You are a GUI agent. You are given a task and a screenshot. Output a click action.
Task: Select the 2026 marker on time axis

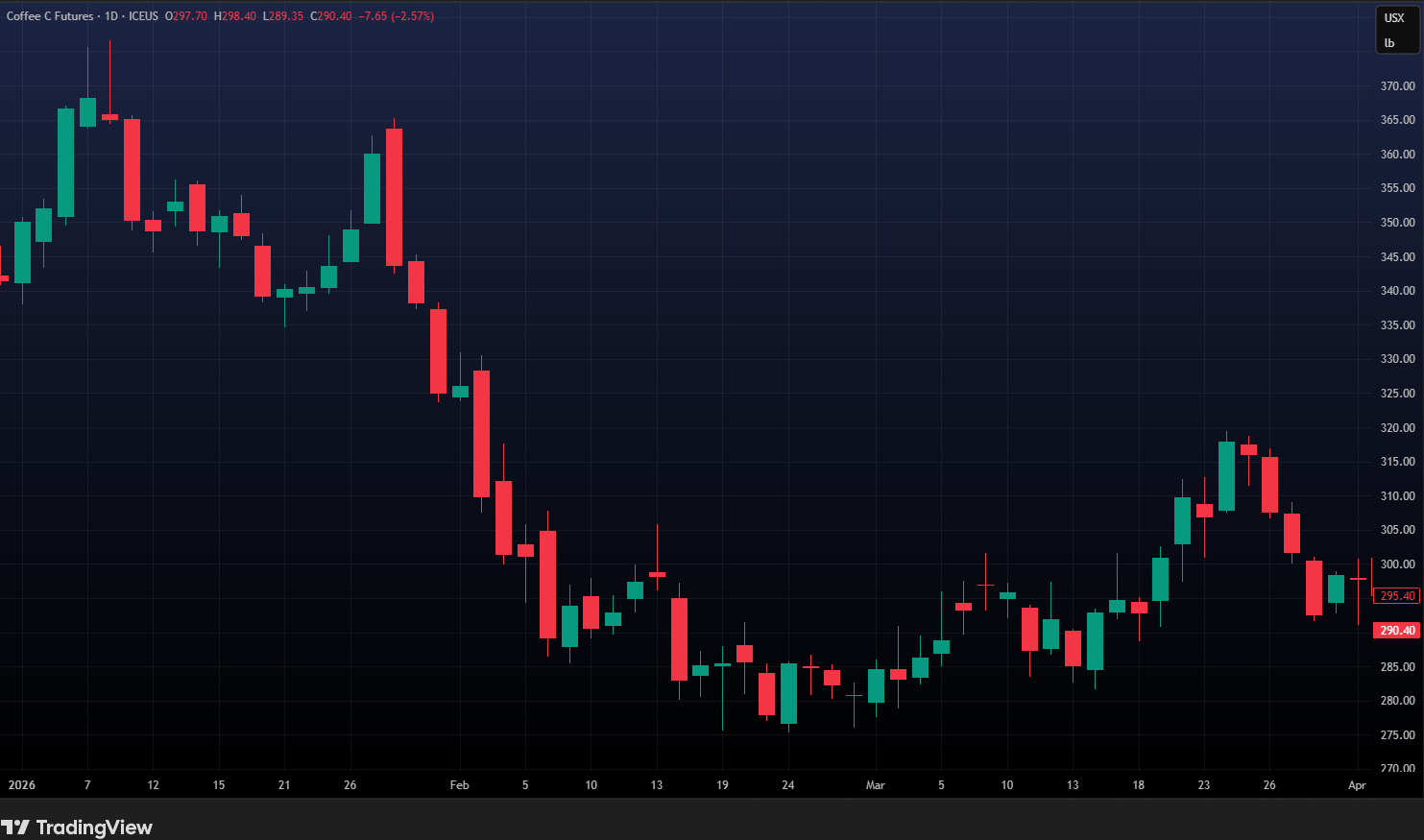[x=22, y=785]
